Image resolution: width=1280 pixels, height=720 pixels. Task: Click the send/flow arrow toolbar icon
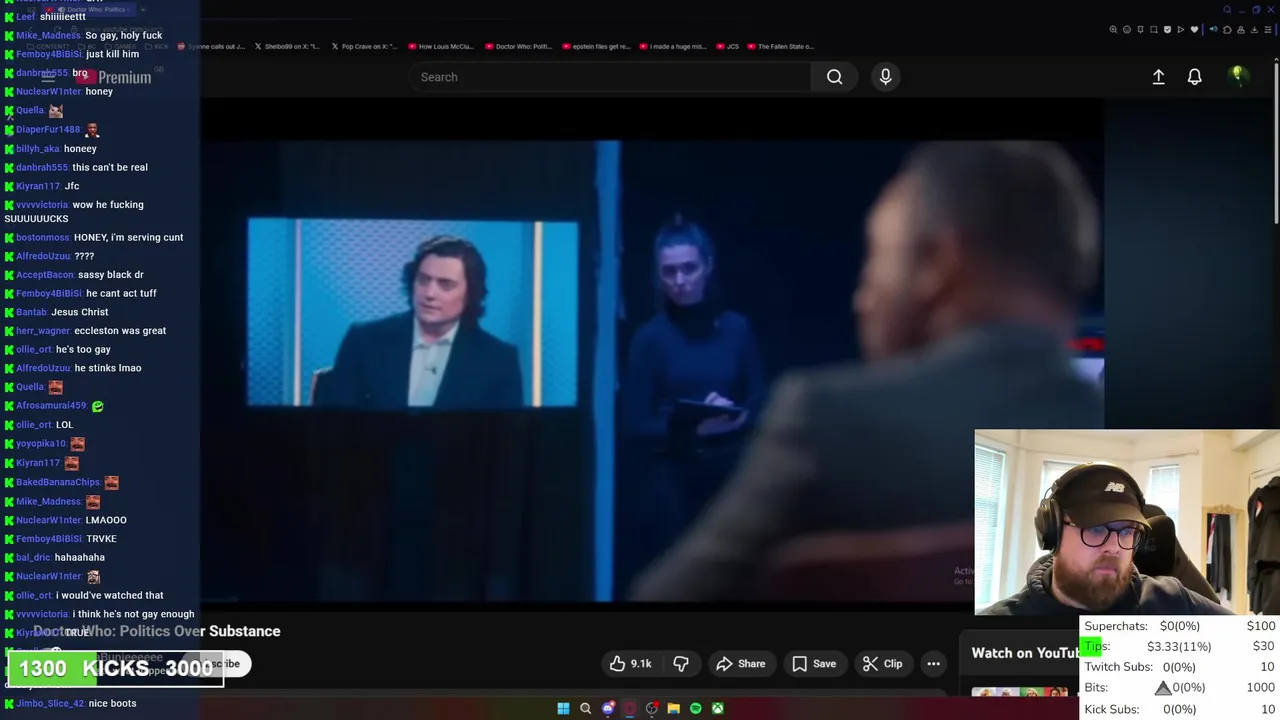(x=1181, y=30)
